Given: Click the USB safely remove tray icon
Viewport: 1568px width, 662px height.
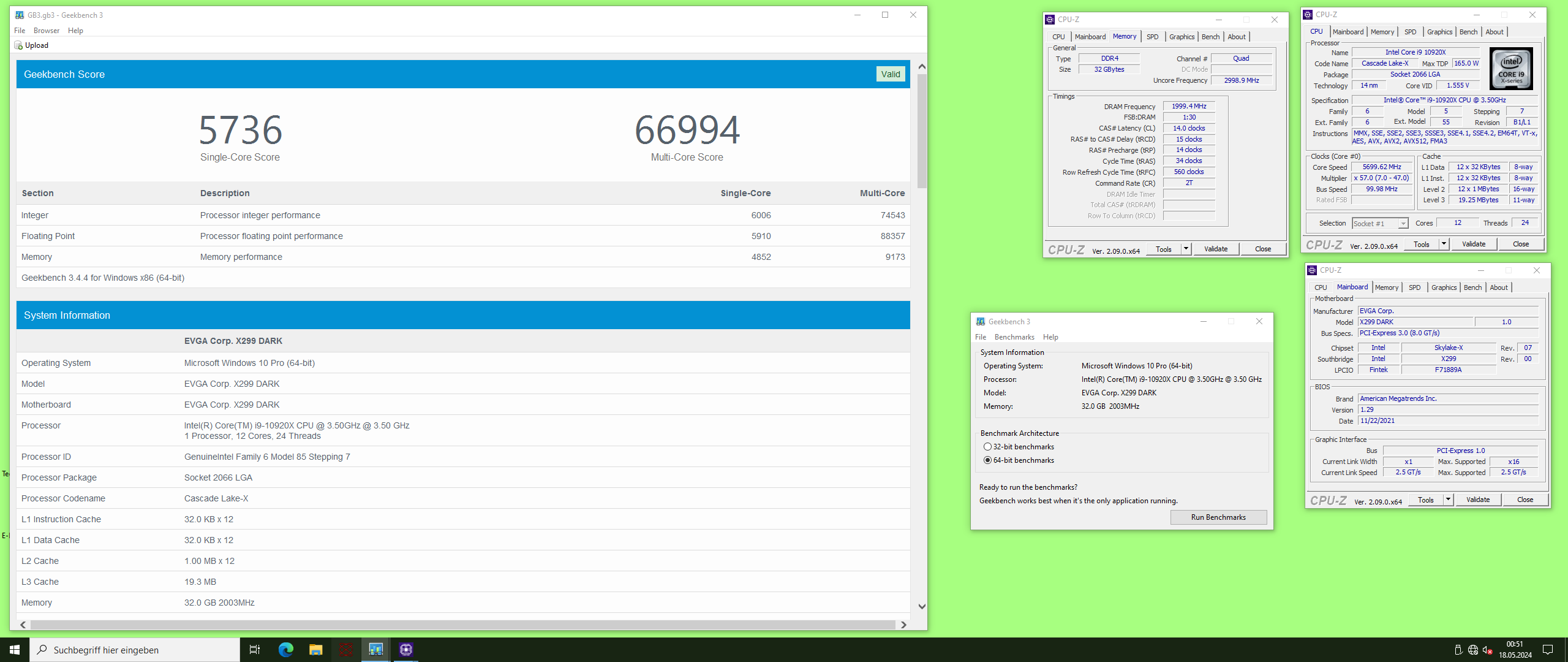Looking at the screenshot, I should click(x=1458, y=650).
